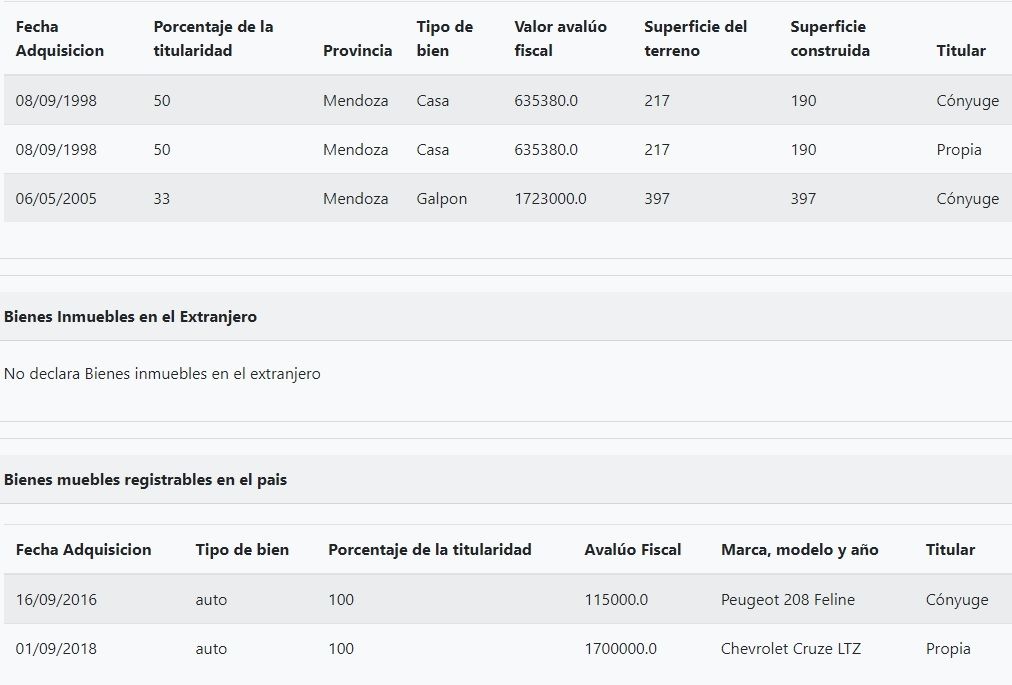Click the Marca, modelo y año header
Screen dimensions: 1012x685
[x=799, y=550]
